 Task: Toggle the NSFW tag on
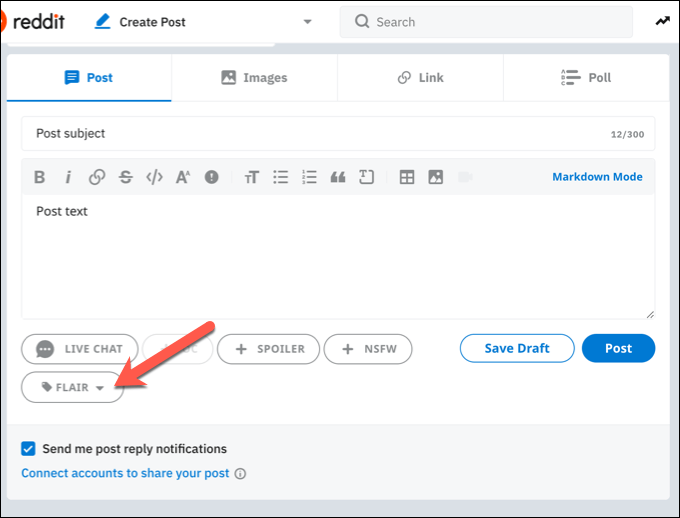click(x=368, y=348)
